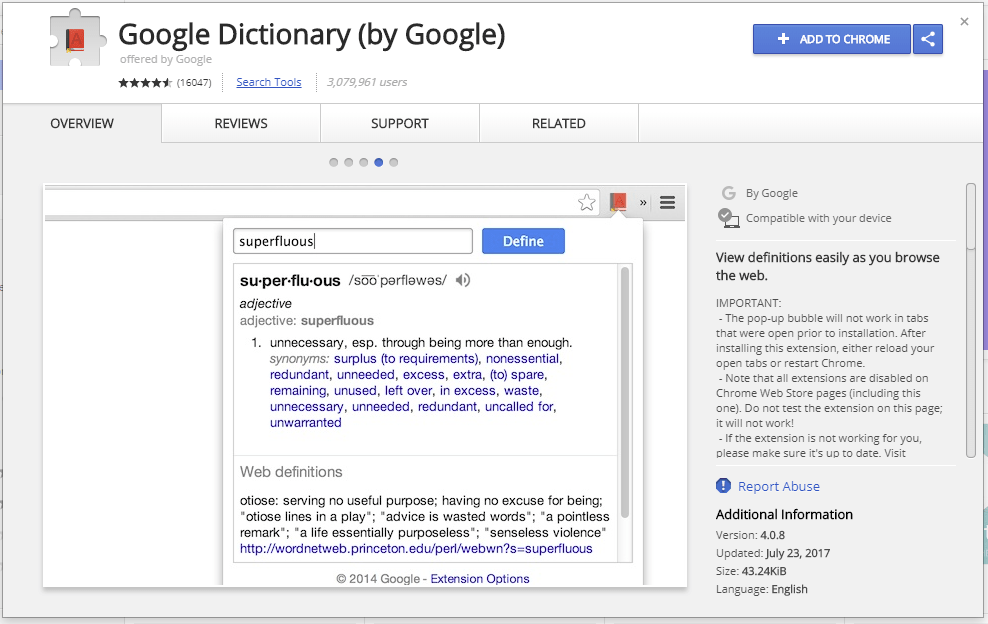Play the pronunciation audio for superfluous

[x=461, y=281]
